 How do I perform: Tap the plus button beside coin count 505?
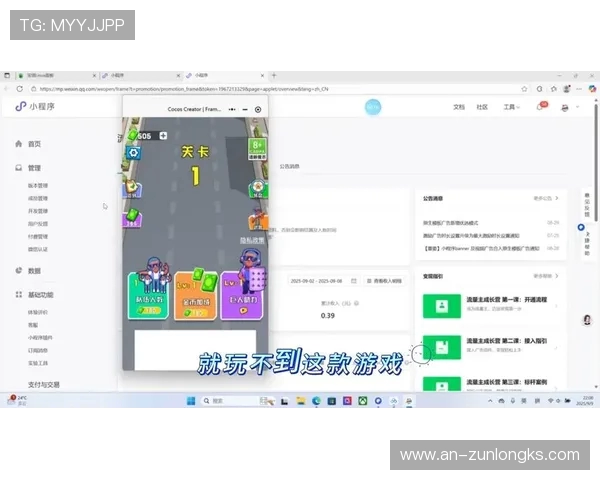[163, 136]
